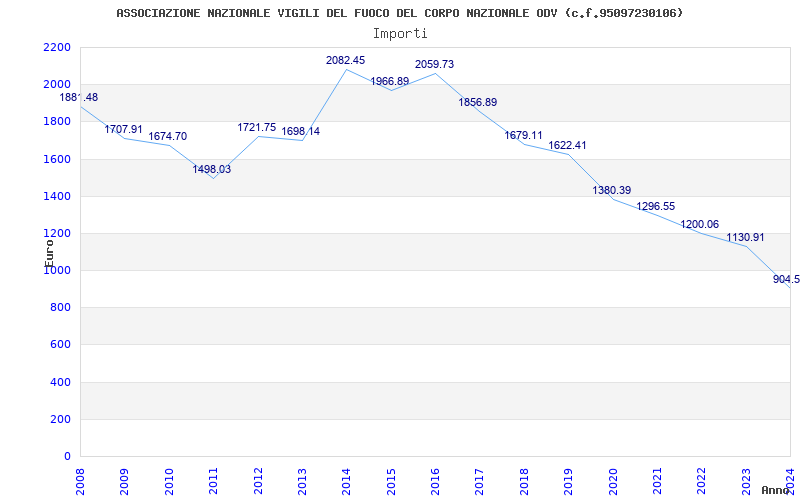This screenshot has height=500, width=800.
Task: Click the 1600 y-axis tick label
Action: point(57,159)
